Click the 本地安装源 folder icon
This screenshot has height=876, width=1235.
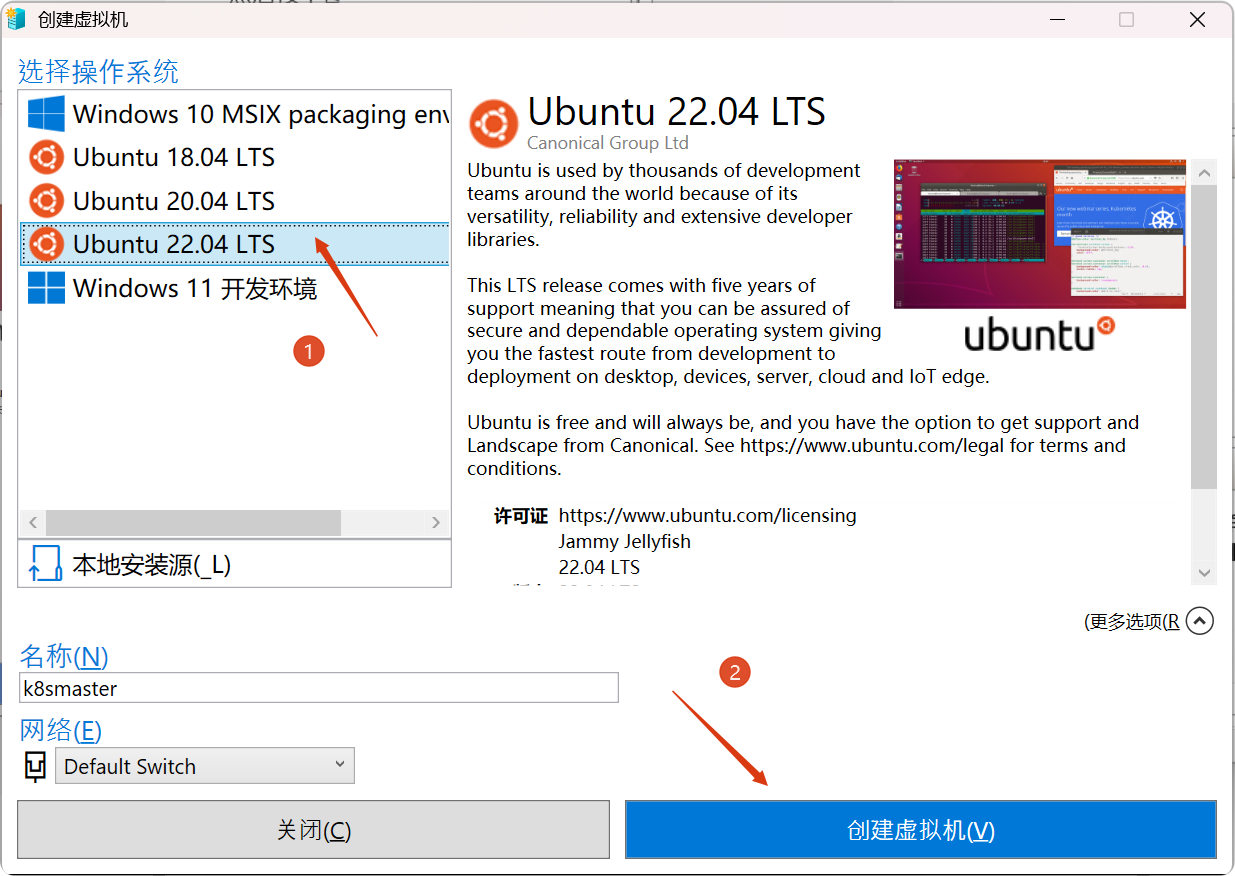pyautogui.click(x=46, y=564)
